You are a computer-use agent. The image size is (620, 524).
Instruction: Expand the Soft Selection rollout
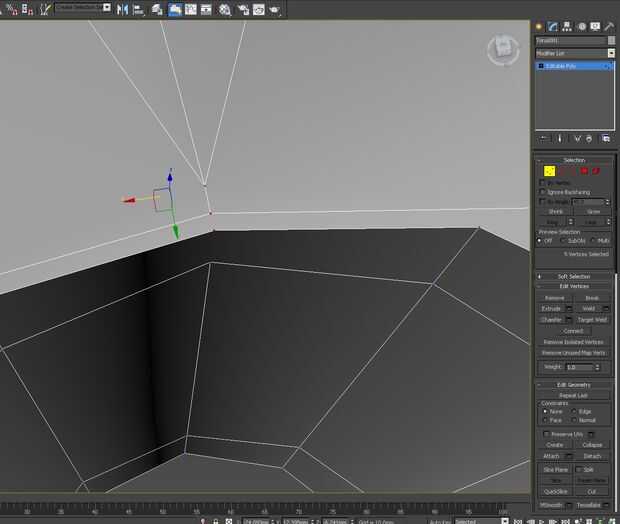[x=574, y=276]
